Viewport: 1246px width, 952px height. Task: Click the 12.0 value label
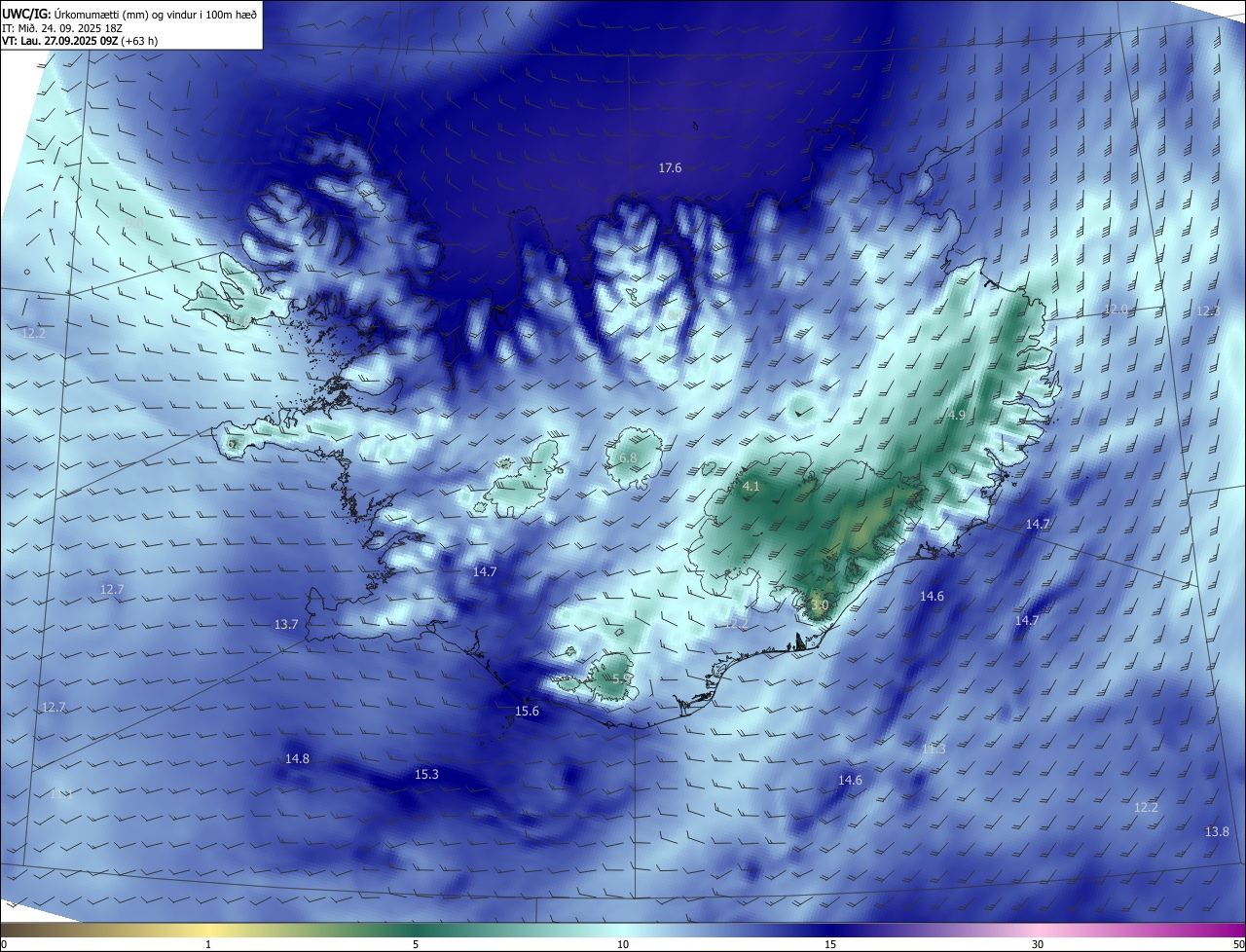[x=1116, y=309]
